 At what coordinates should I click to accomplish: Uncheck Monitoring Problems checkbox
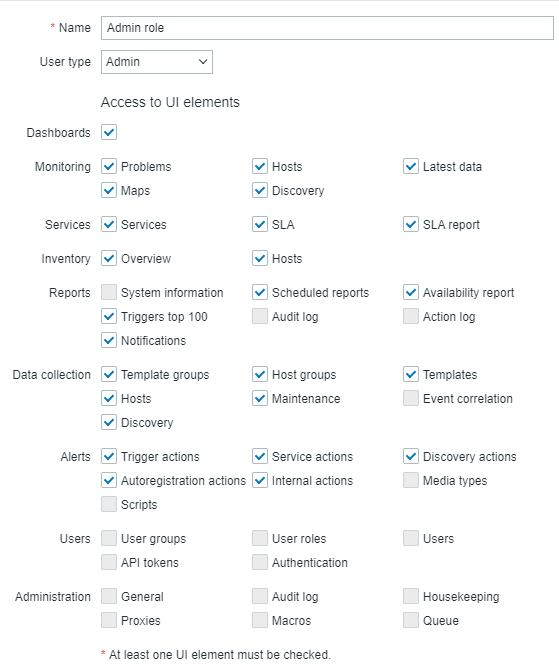coord(109,166)
